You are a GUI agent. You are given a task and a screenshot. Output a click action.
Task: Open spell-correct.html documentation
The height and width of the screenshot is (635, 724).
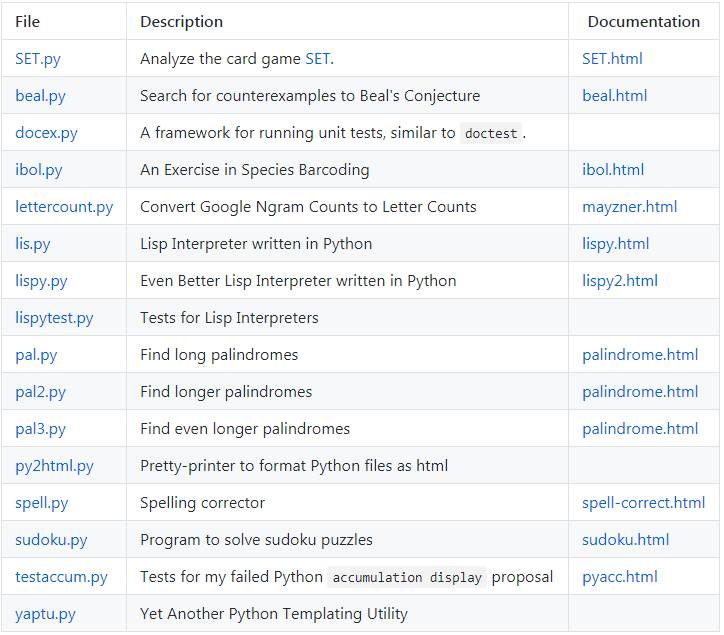tap(643, 503)
